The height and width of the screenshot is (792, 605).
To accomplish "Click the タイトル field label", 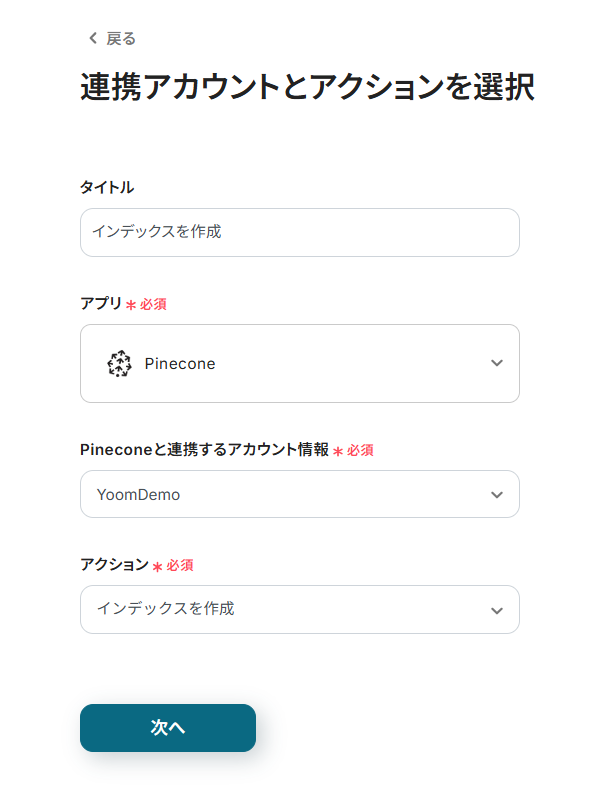I will (x=107, y=187).
